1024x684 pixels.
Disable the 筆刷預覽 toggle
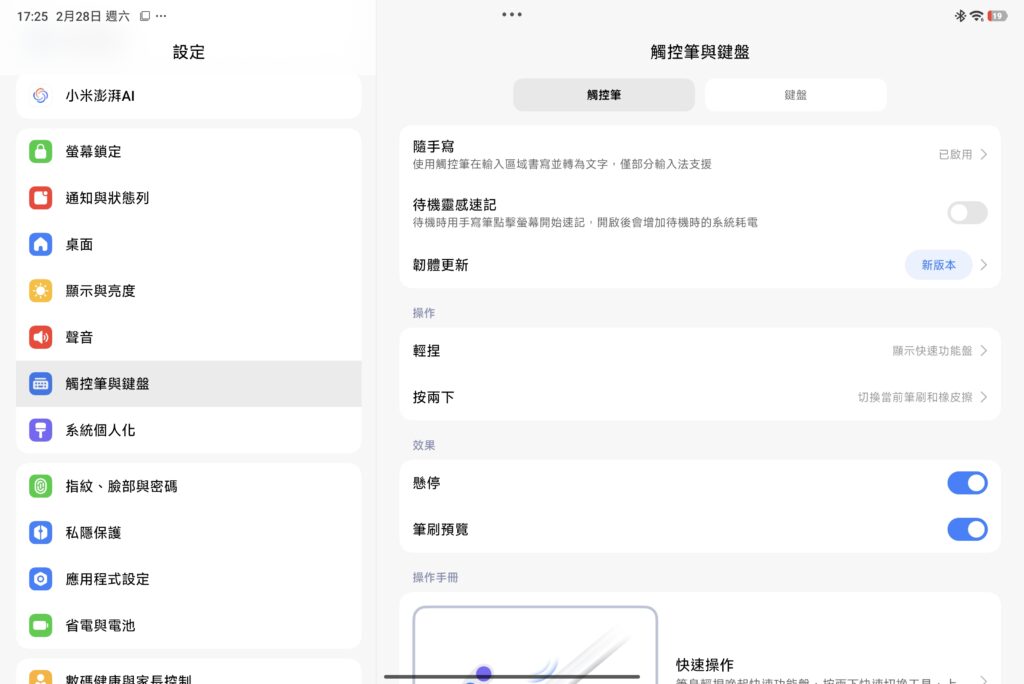(x=966, y=529)
